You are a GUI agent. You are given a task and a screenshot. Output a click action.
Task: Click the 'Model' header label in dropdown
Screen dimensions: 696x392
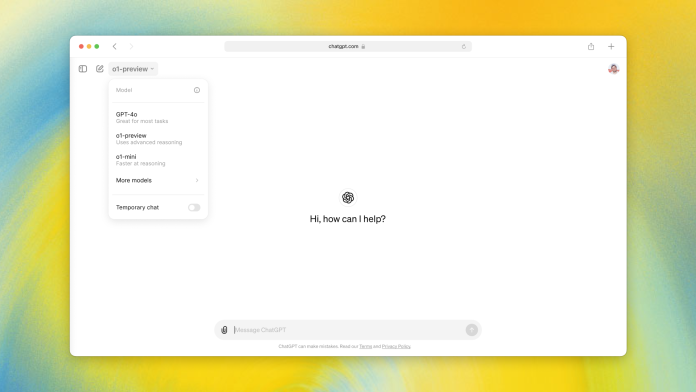click(124, 90)
